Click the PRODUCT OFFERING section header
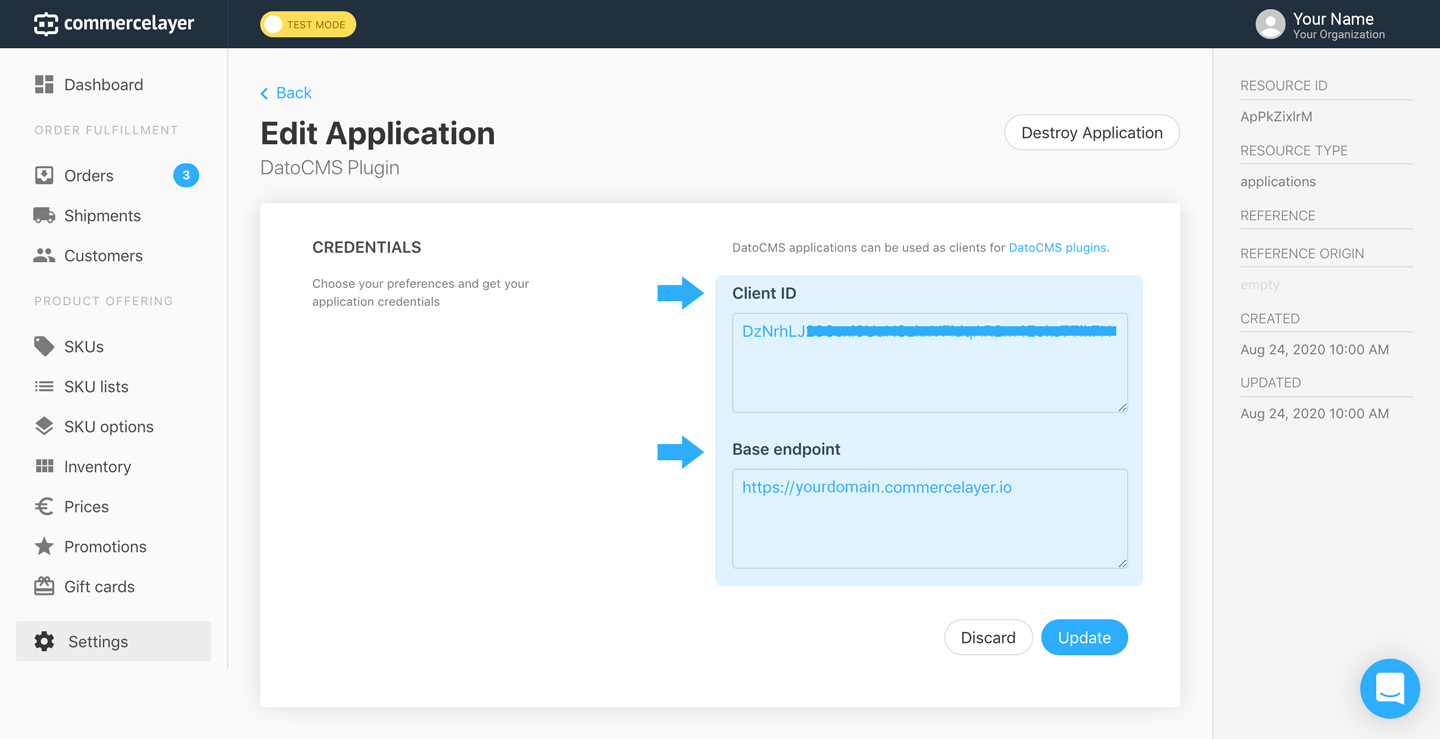Screen dimensions: 1440x739 pos(104,301)
